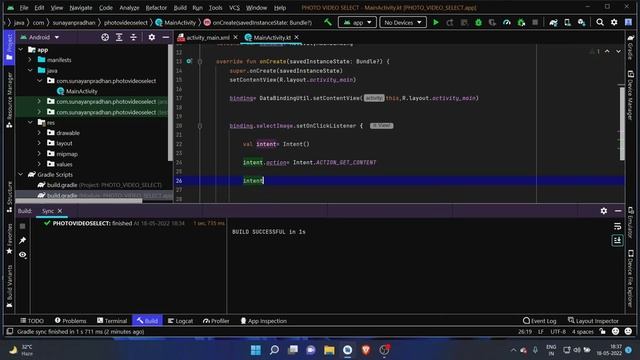Click the override gutter icon on onCreate line

pyautogui.click(x=189, y=61)
